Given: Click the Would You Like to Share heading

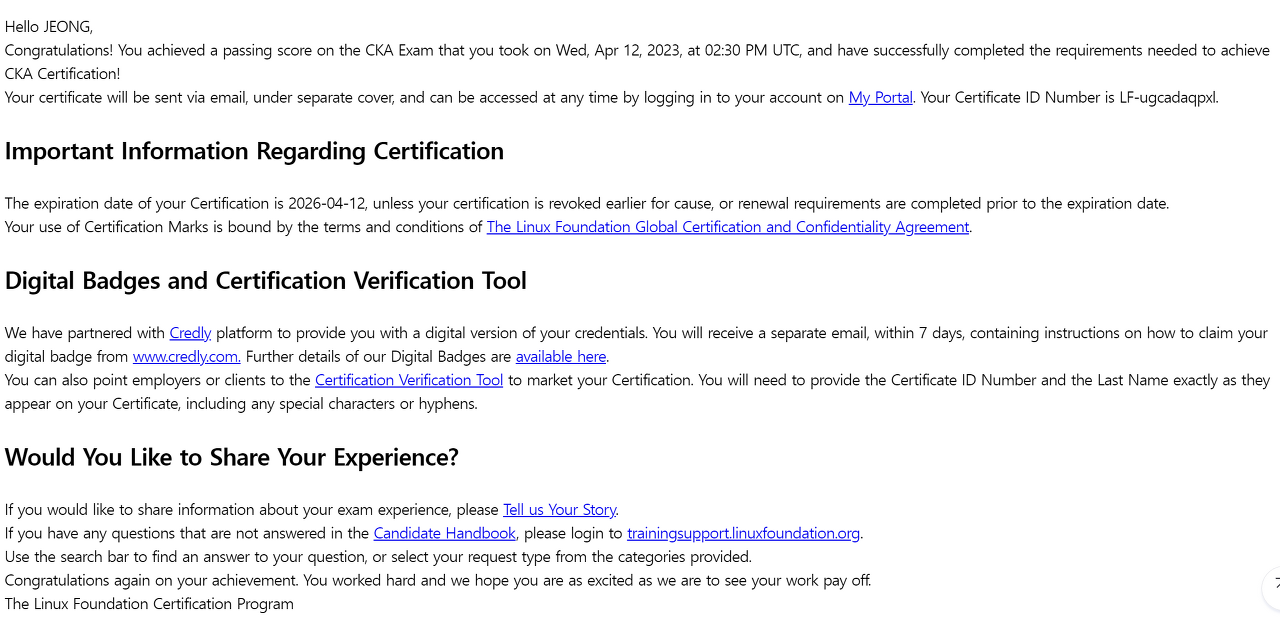Looking at the screenshot, I should click(x=232, y=457).
